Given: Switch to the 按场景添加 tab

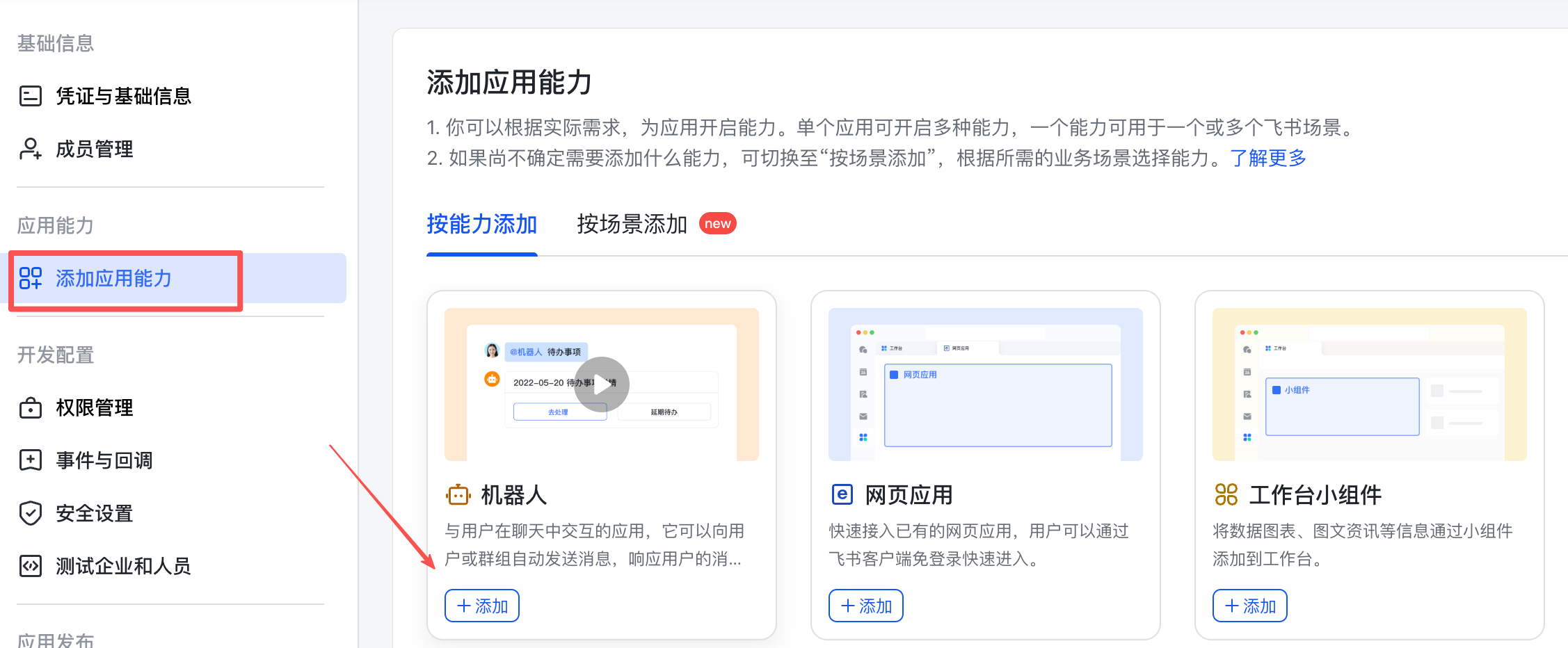Looking at the screenshot, I should coord(632,224).
